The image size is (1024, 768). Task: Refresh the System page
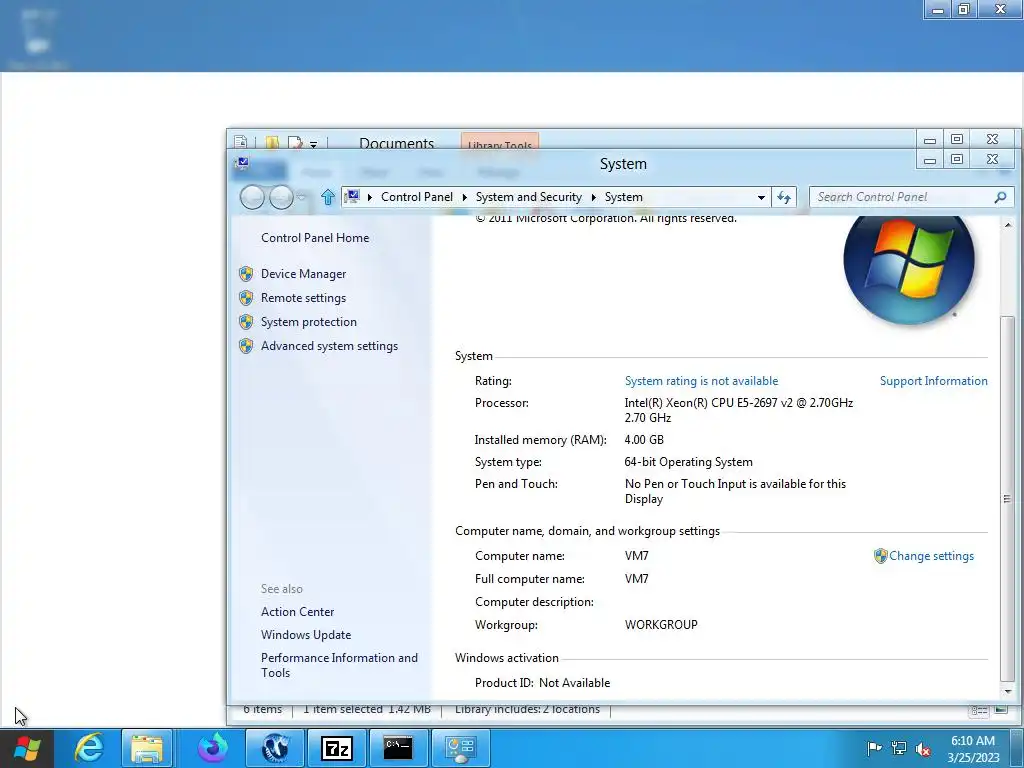tap(784, 197)
